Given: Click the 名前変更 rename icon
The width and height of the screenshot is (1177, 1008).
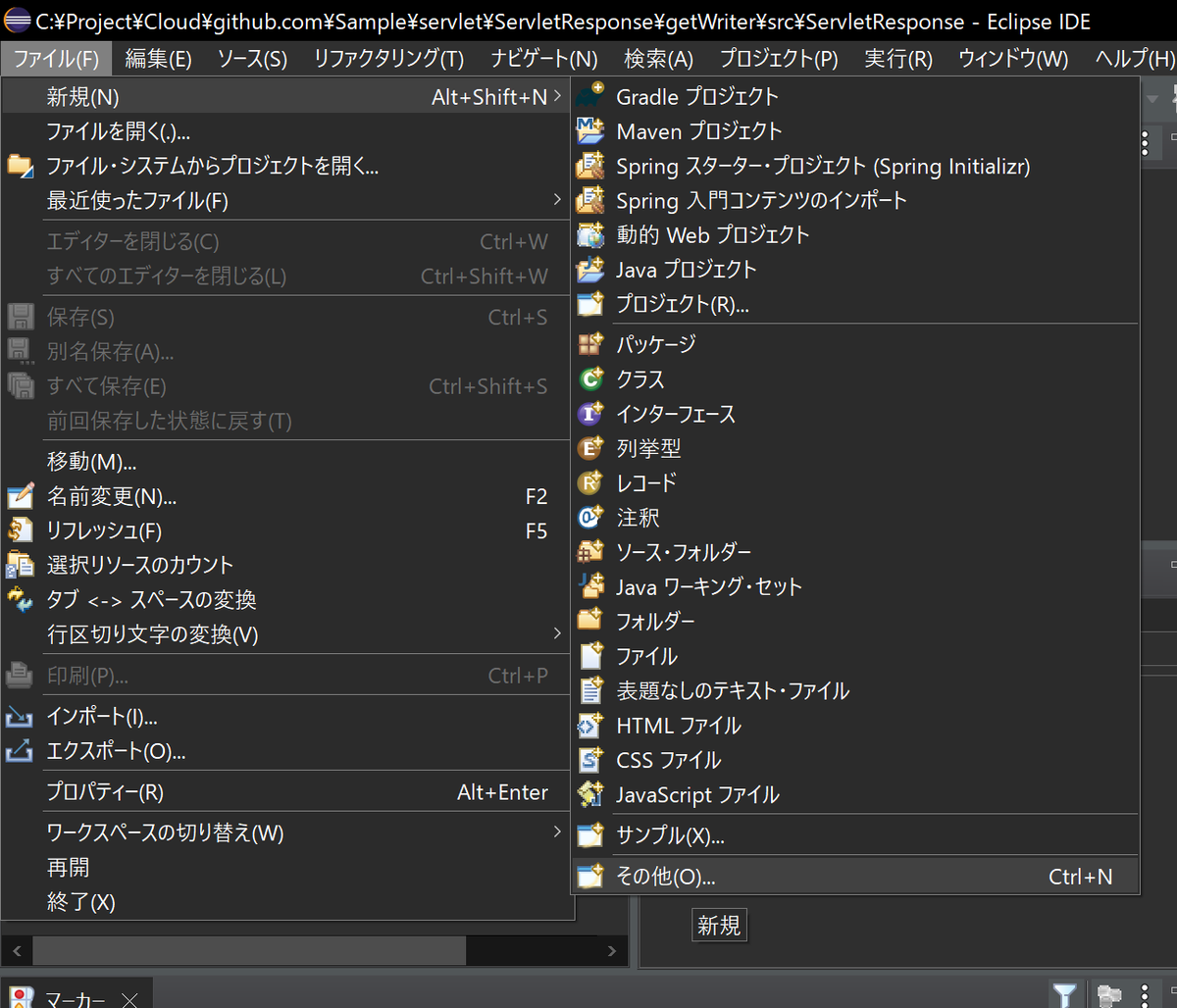Looking at the screenshot, I should tap(21, 496).
